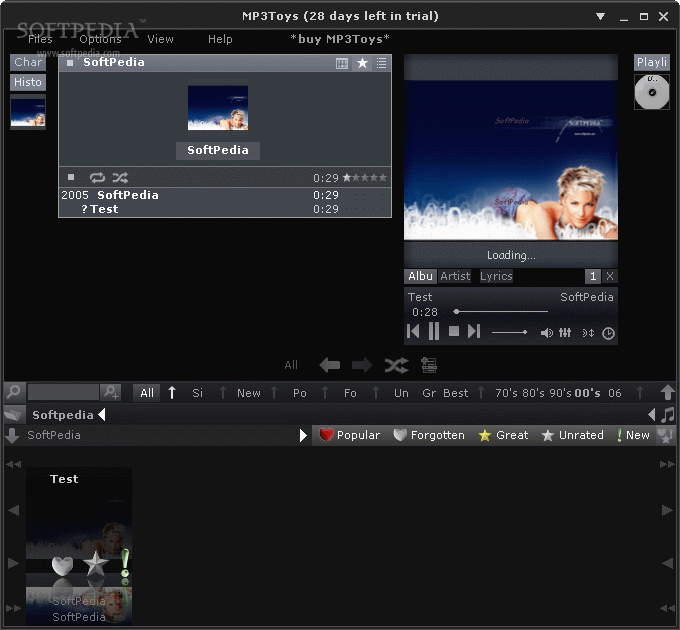The width and height of the screenshot is (680, 630).
Task: Select the All filter
Action: click(147, 393)
